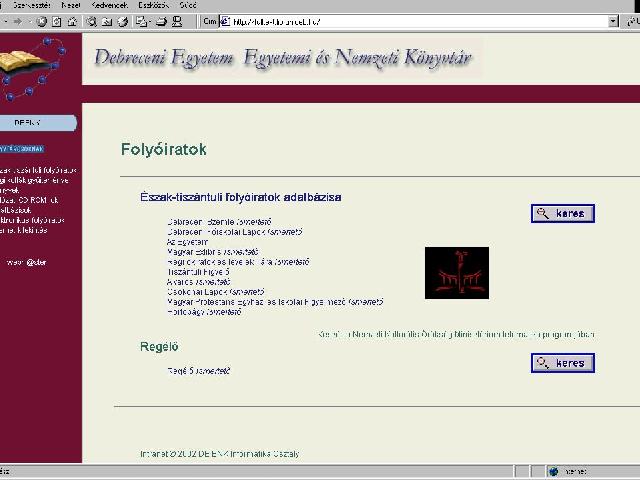Screen dimensions: 640x480
Task: Open the Mail button's dropdown arrow
Action: coord(150,22)
